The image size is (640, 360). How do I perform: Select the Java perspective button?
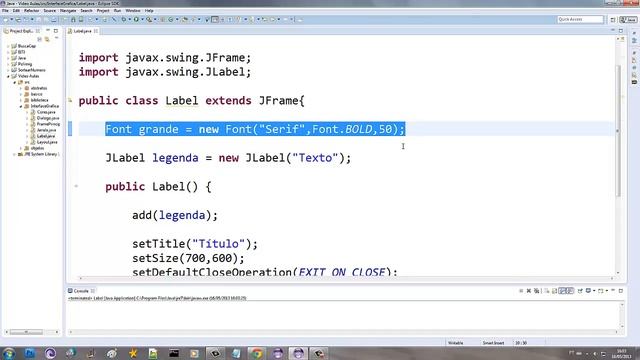(x=628, y=20)
